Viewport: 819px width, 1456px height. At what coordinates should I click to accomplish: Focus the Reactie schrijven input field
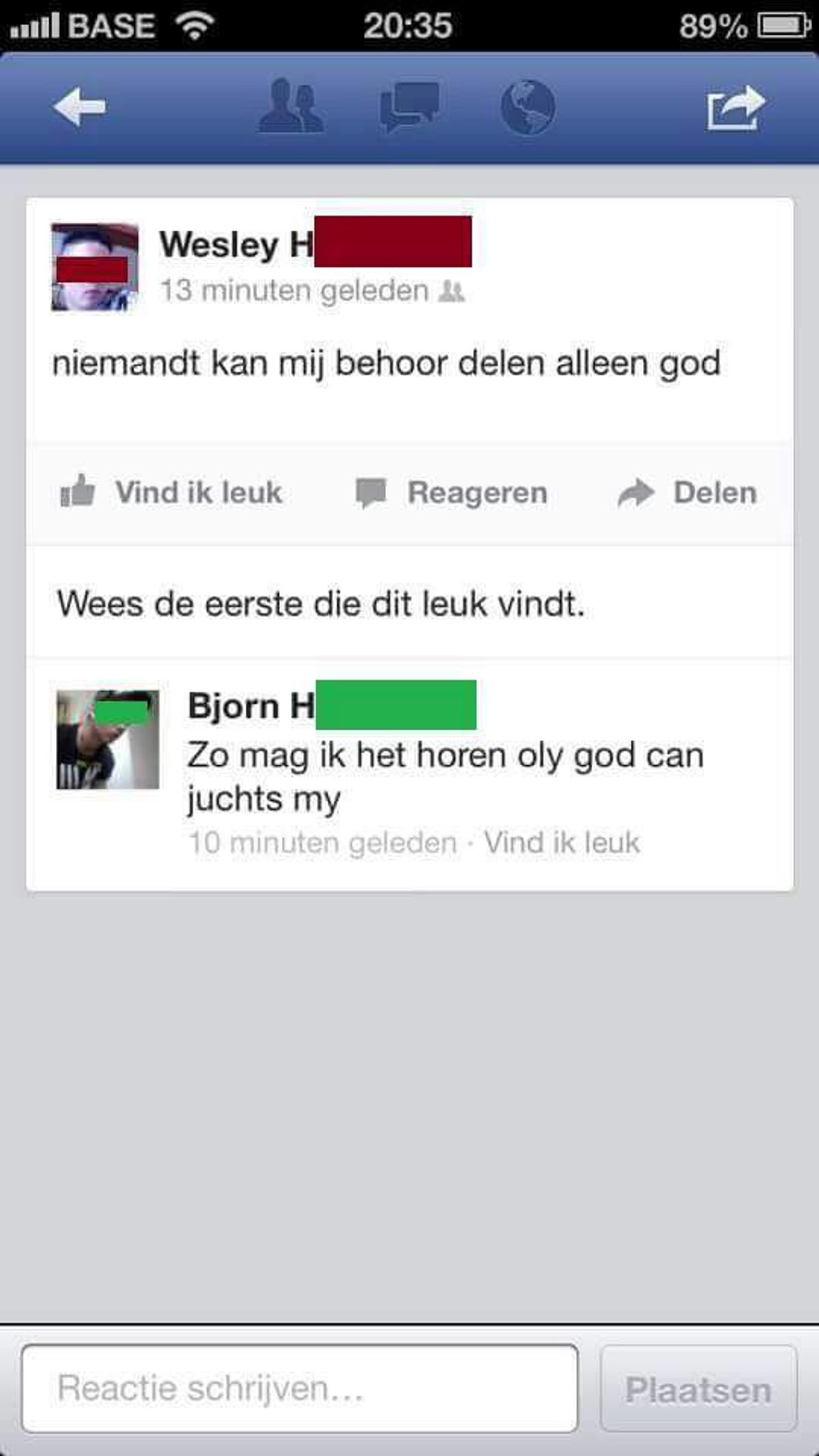(x=300, y=1388)
